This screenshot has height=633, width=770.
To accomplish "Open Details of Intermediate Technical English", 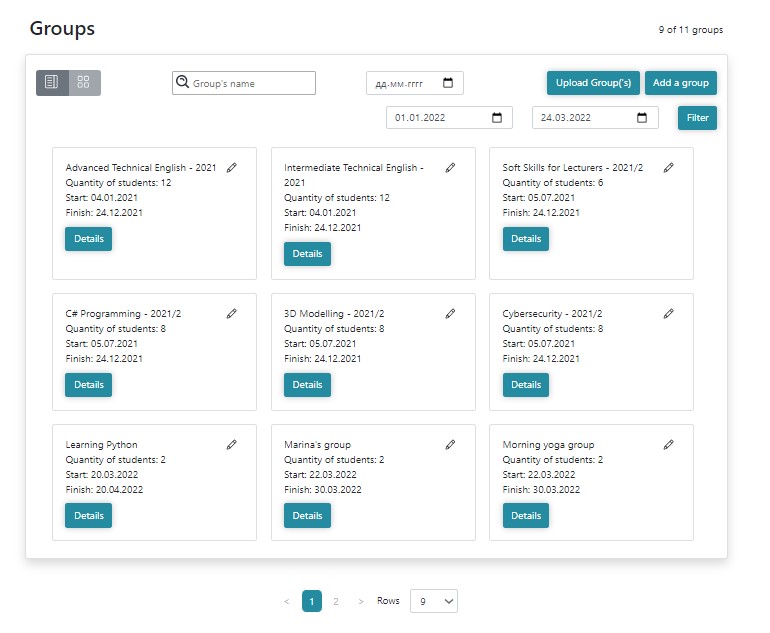I will point(307,254).
